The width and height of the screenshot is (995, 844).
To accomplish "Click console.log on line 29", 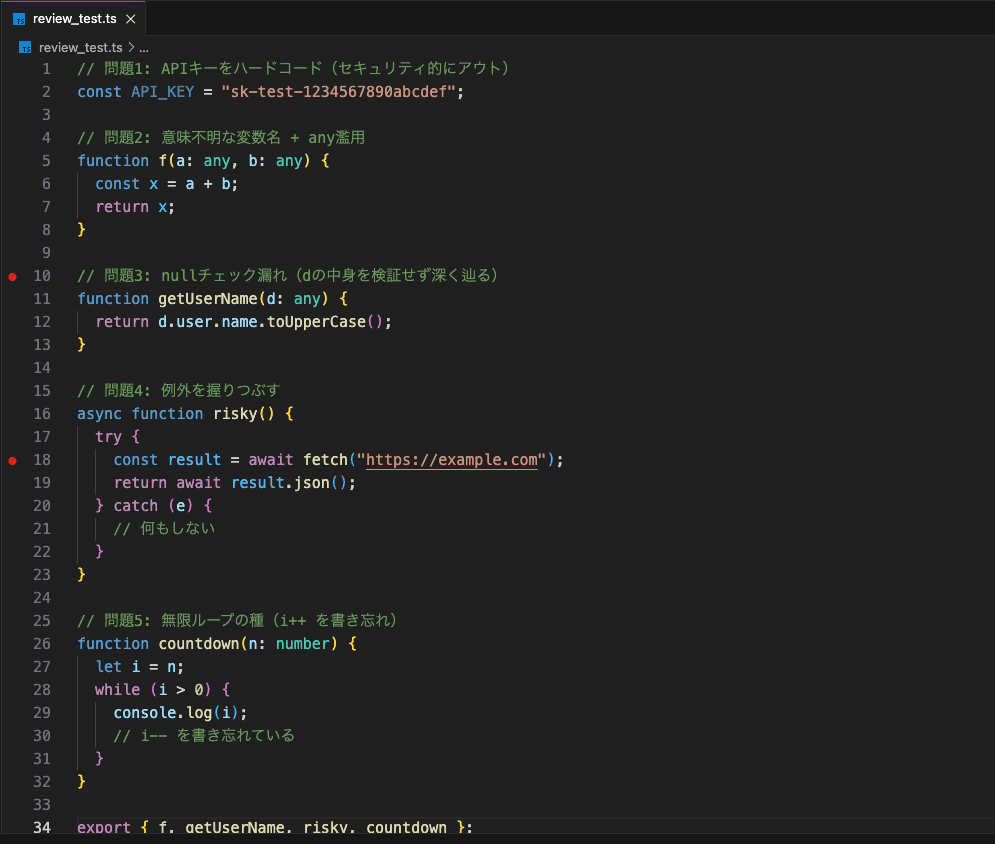I will pos(163,713).
